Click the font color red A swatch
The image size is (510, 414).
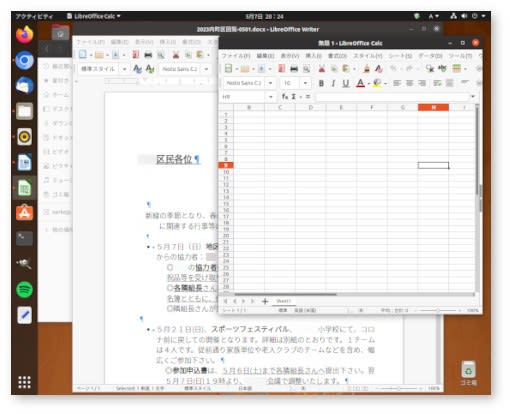click(x=360, y=83)
